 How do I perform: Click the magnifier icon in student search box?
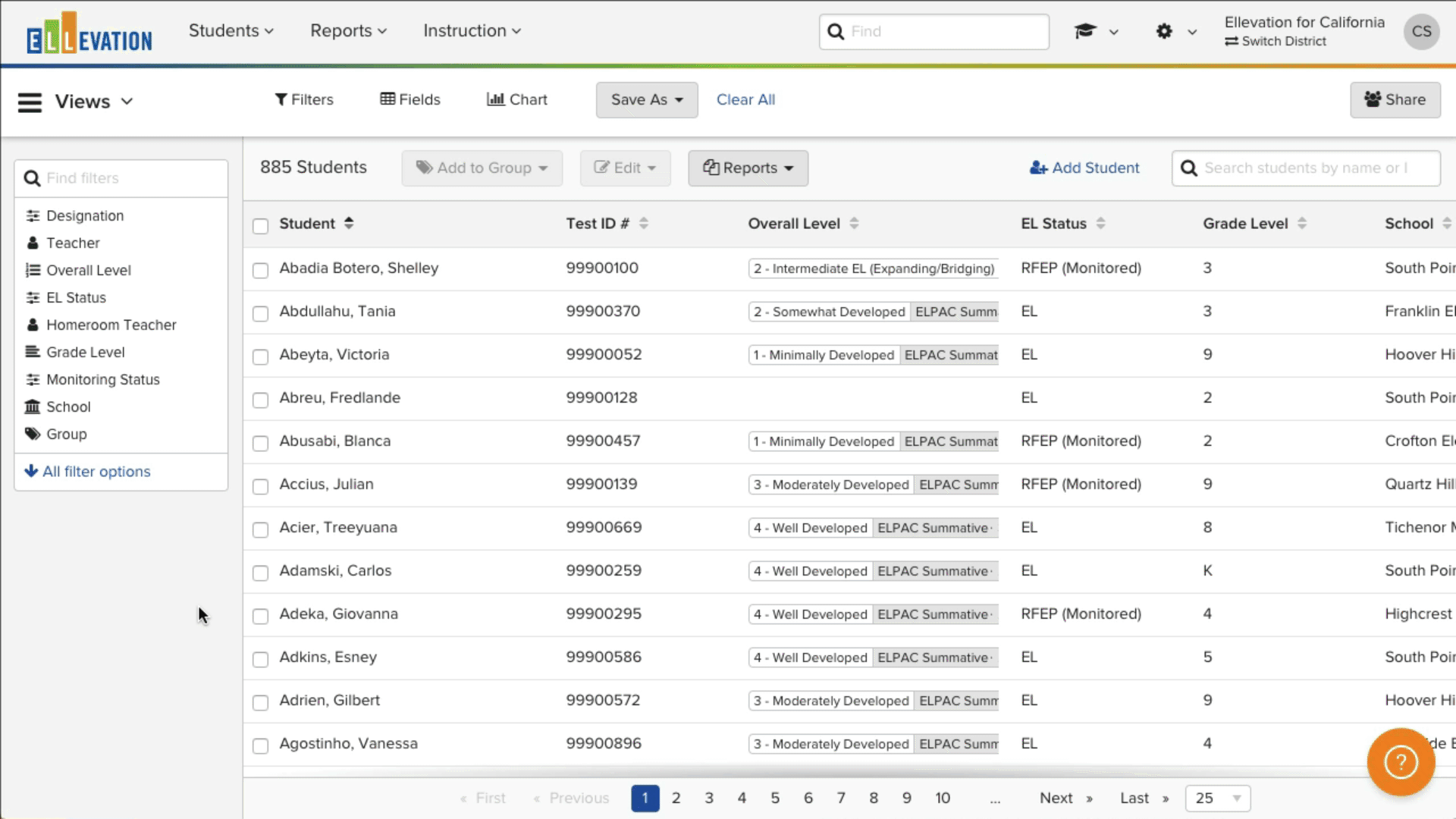click(x=1189, y=168)
